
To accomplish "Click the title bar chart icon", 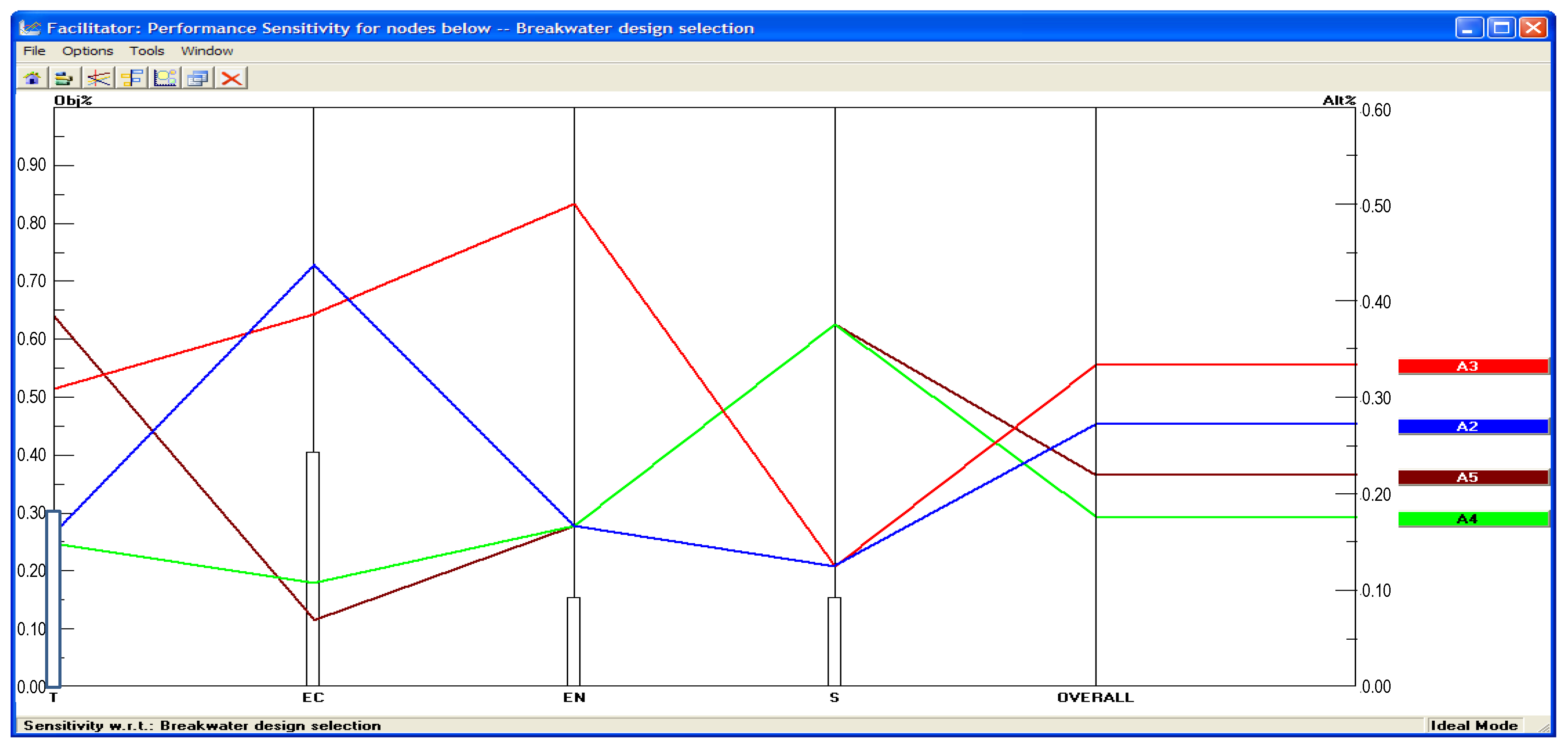I will (x=29, y=28).
